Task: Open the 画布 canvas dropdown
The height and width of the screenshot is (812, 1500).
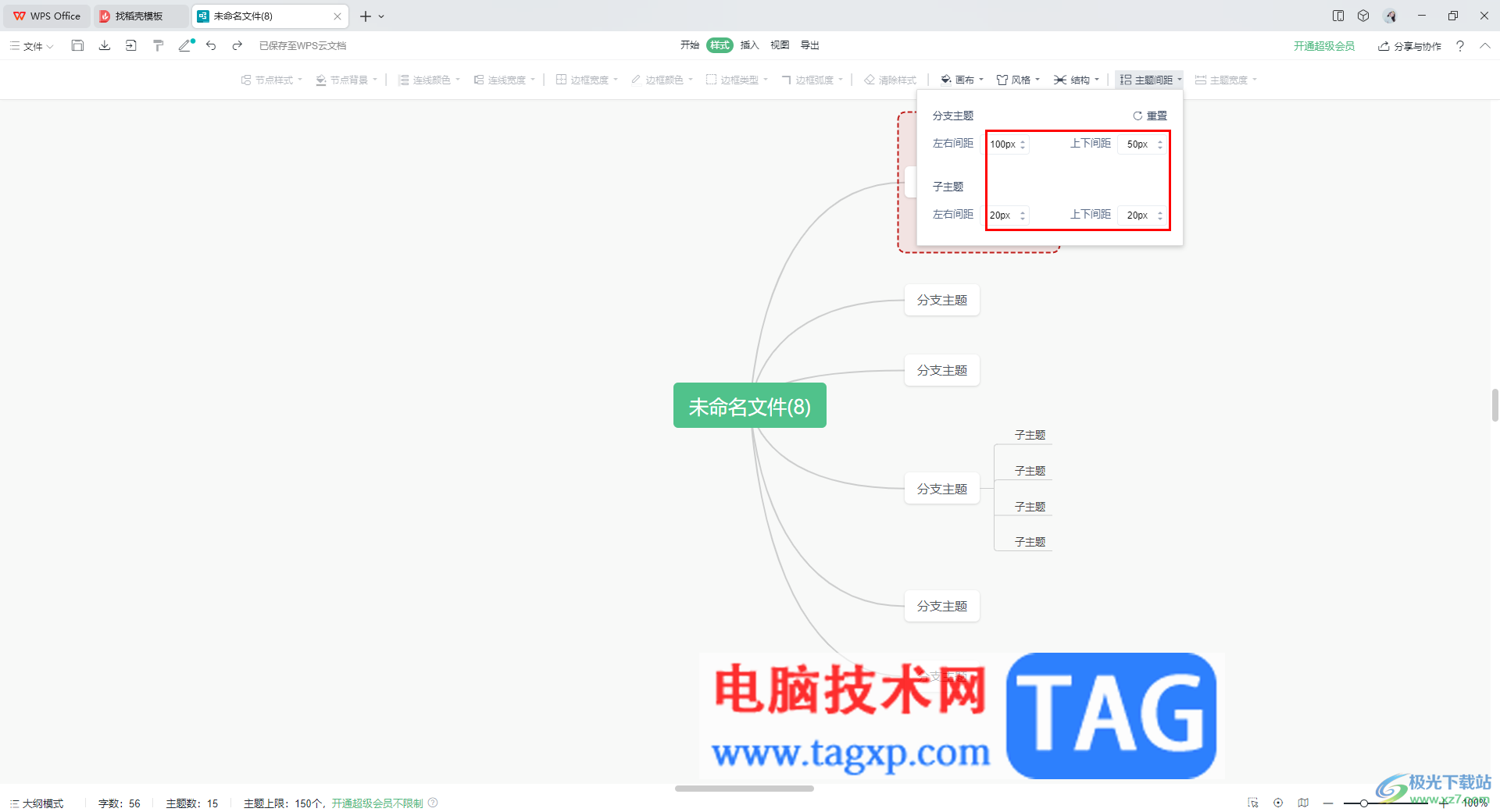Action: [x=962, y=80]
